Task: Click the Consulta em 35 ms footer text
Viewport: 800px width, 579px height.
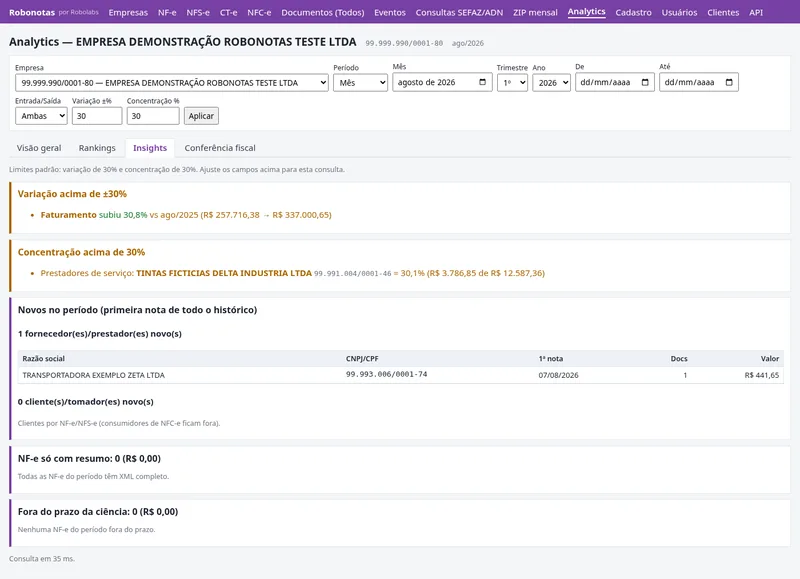Action: click(42, 559)
